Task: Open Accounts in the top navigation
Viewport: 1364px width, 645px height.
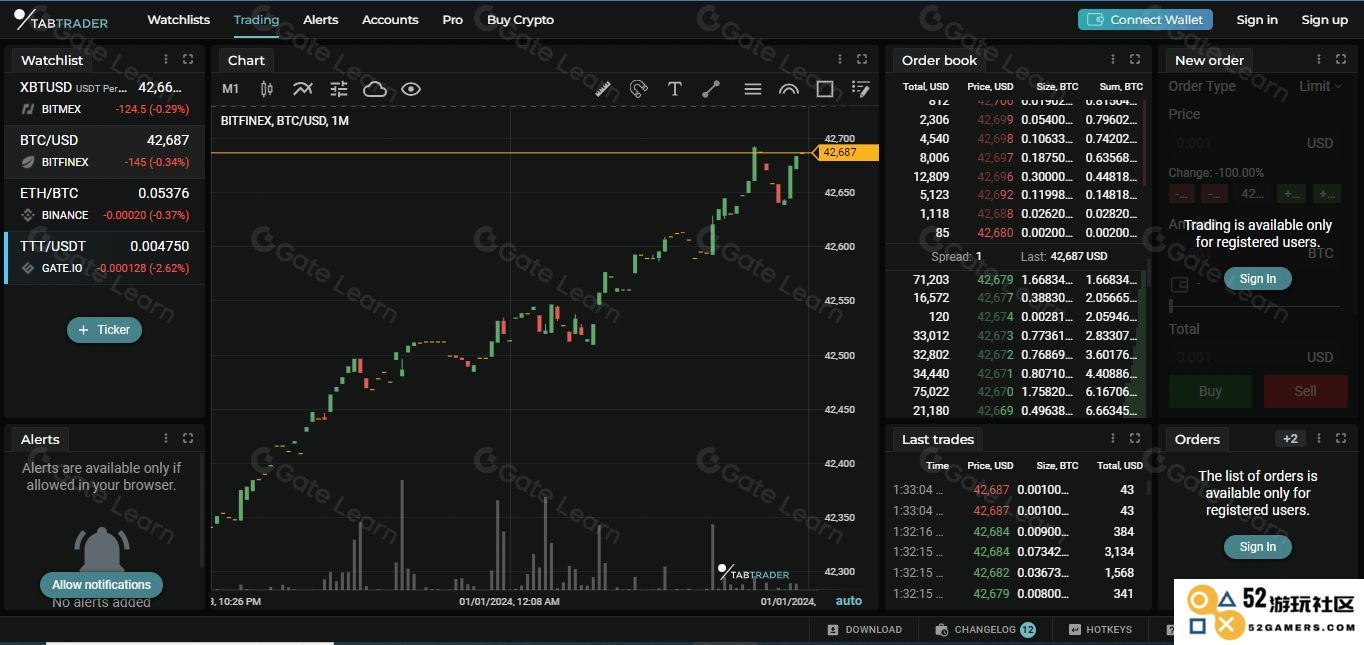Action: click(x=390, y=20)
